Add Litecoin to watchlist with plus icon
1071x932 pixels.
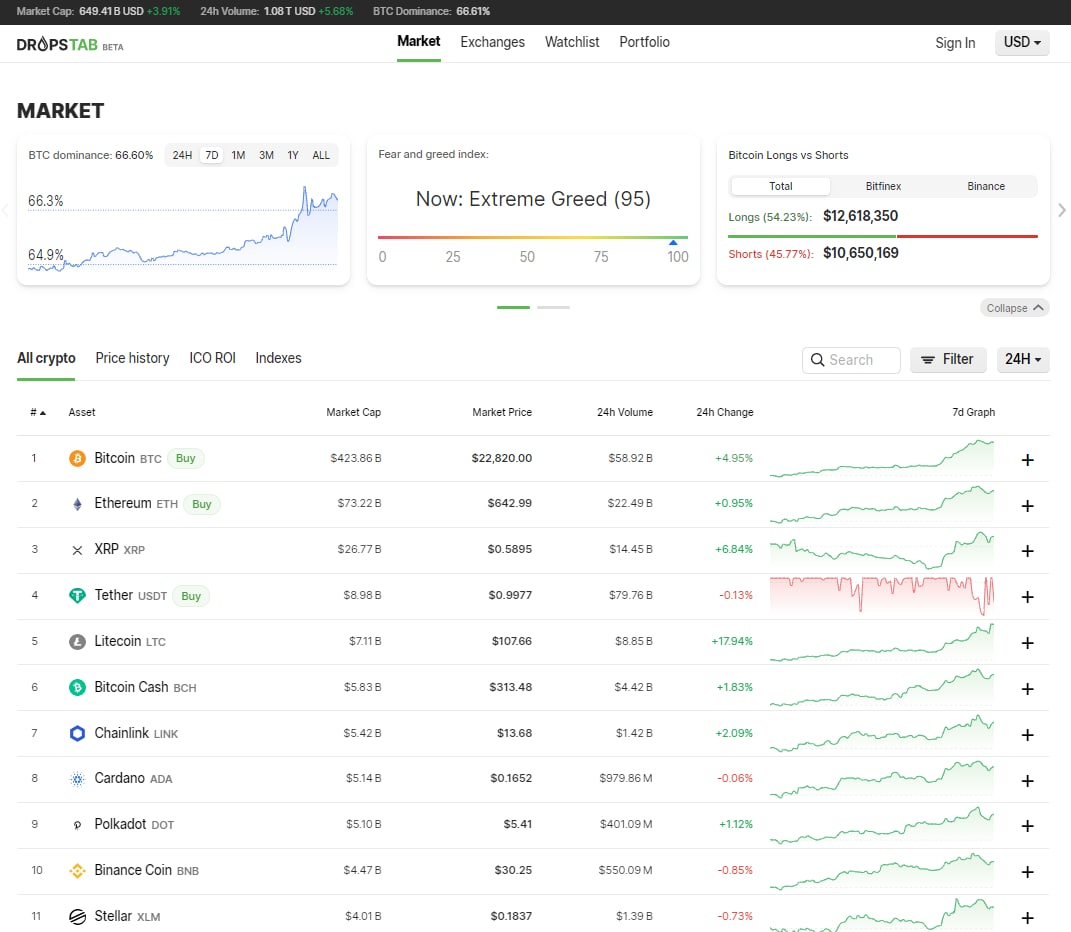coord(1027,642)
